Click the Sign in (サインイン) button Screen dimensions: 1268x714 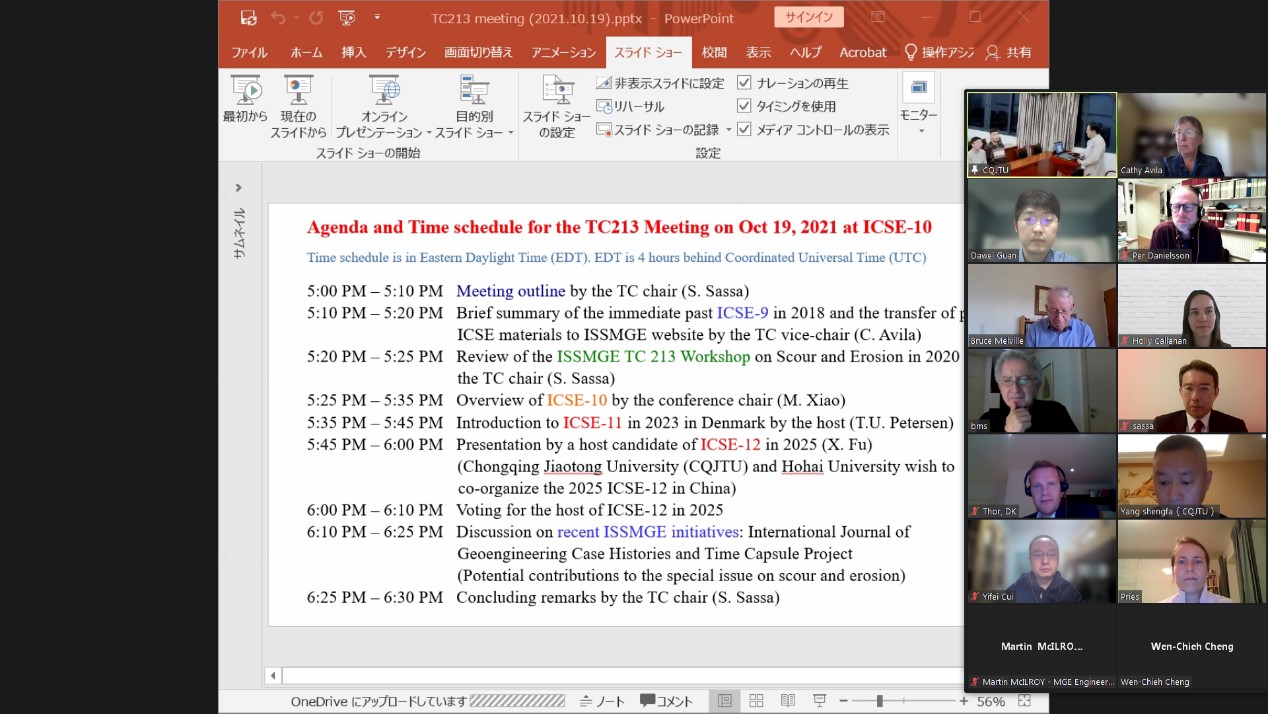point(808,18)
